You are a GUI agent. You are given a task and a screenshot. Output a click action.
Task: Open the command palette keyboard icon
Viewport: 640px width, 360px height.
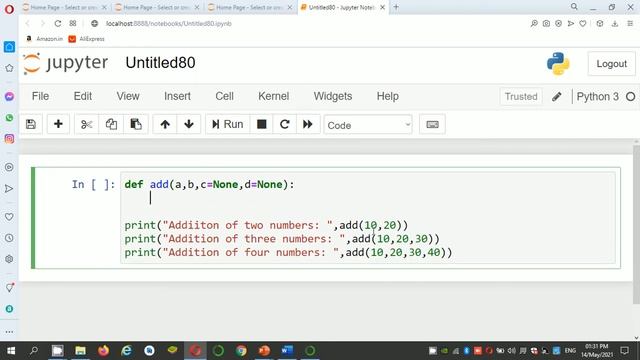point(432,124)
